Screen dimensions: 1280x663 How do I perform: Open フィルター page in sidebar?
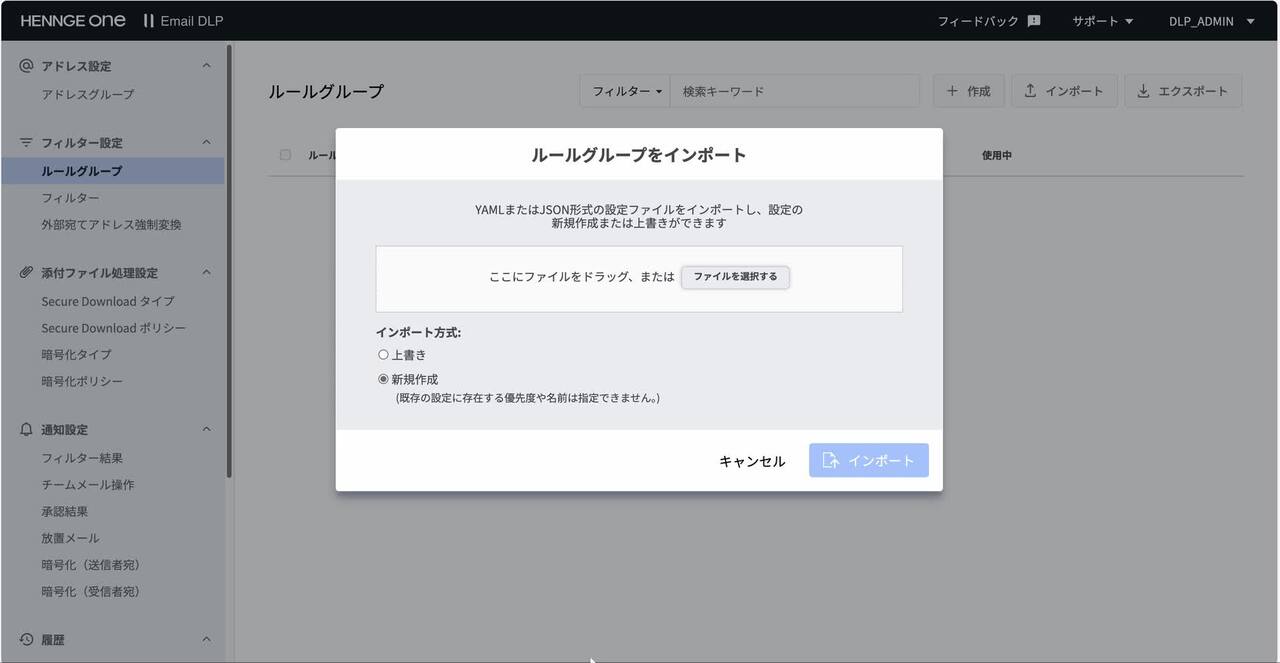tap(70, 198)
